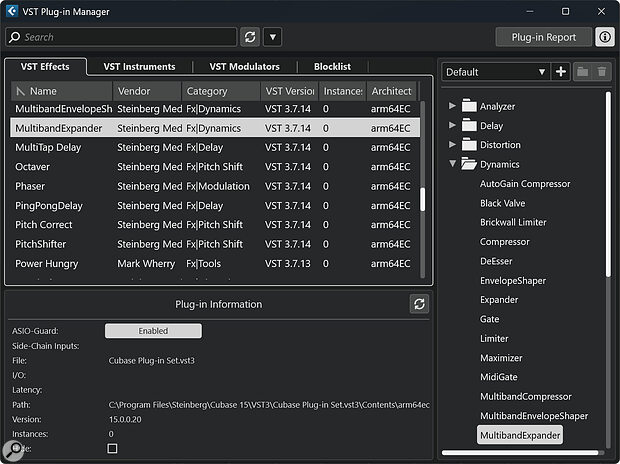The height and width of the screenshot is (464, 620).
Task: Open the Blocklist tab
Action: 332,66
